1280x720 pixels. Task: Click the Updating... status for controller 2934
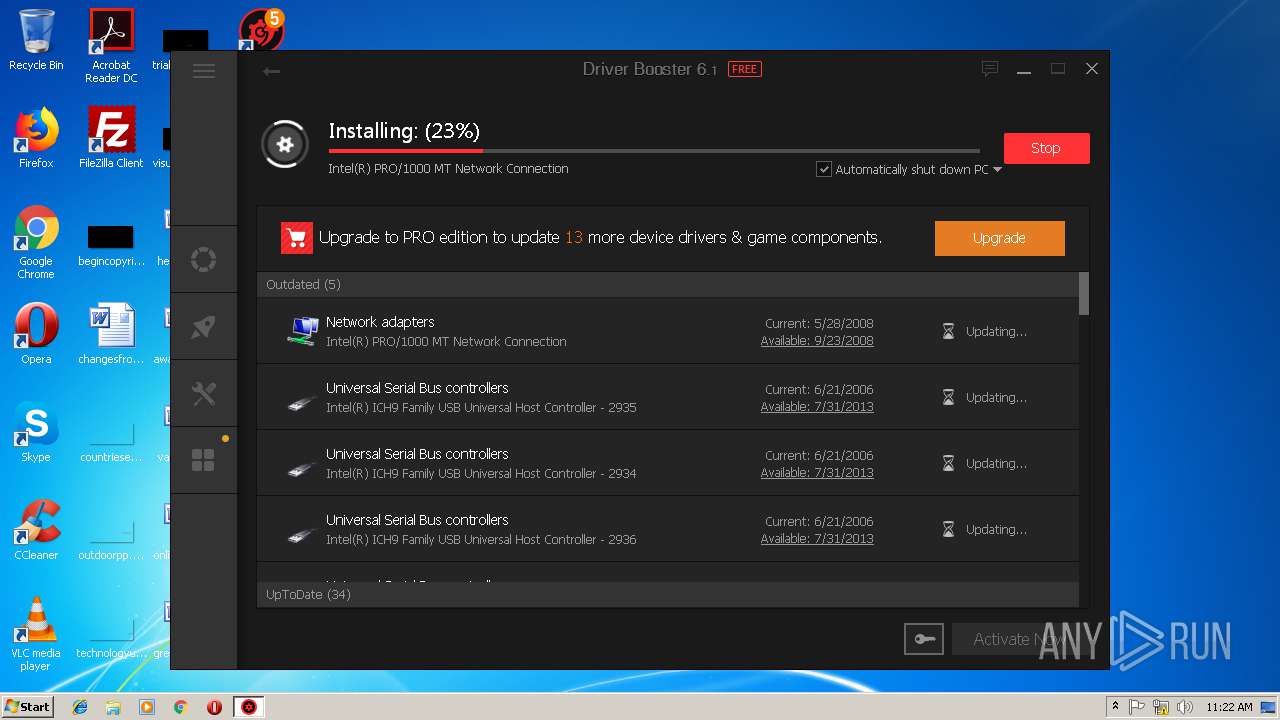(996, 464)
